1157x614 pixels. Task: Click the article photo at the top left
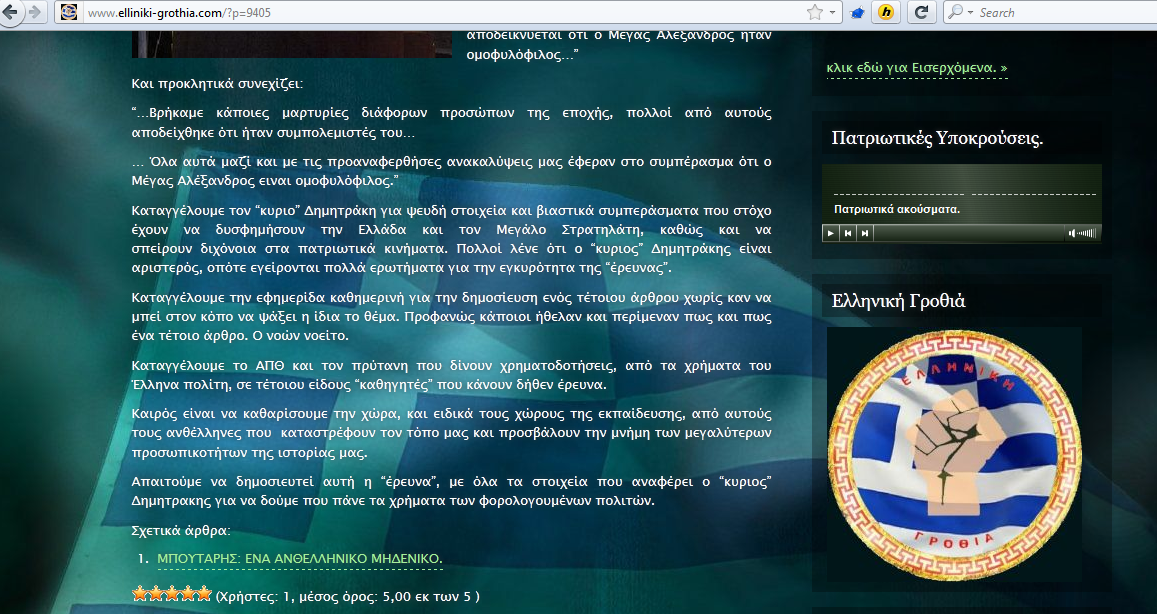click(291, 44)
